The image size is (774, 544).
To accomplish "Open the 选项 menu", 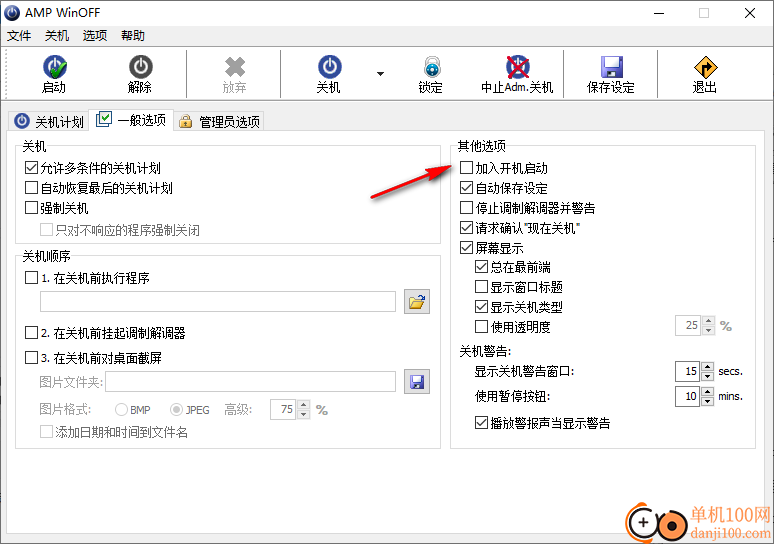I will point(95,36).
